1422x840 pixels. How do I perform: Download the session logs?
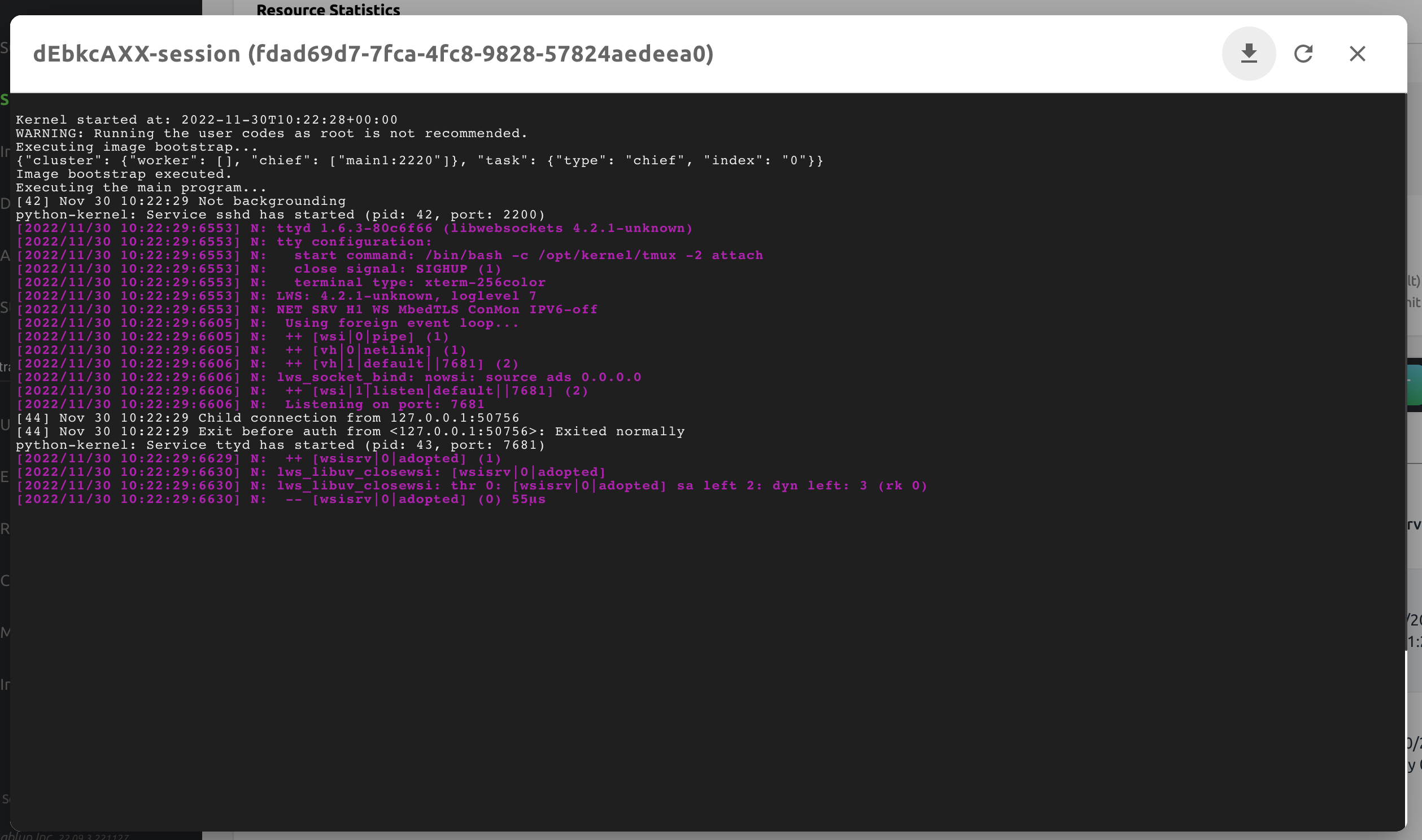coord(1249,54)
